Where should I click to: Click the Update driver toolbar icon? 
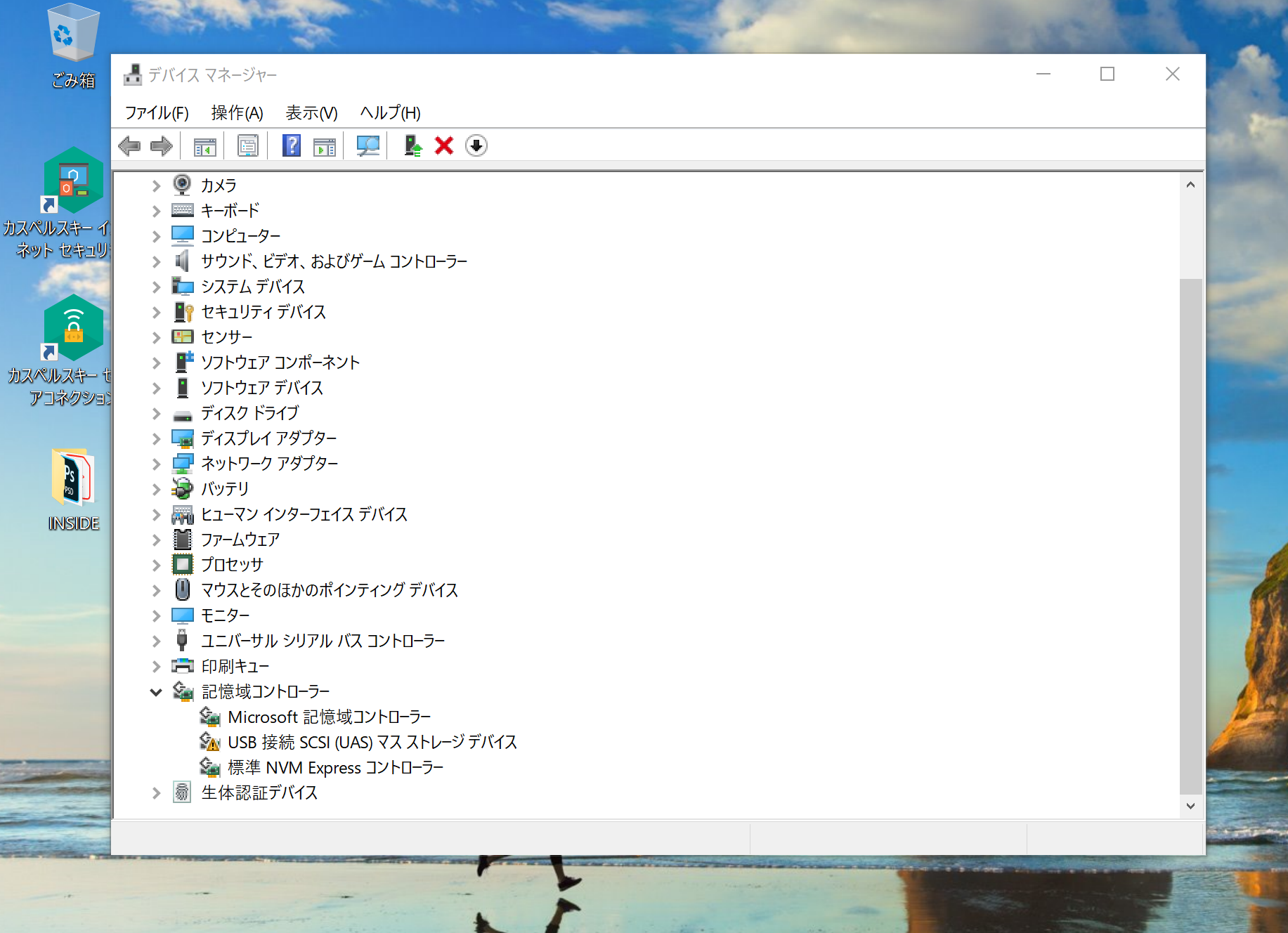point(412,146)
